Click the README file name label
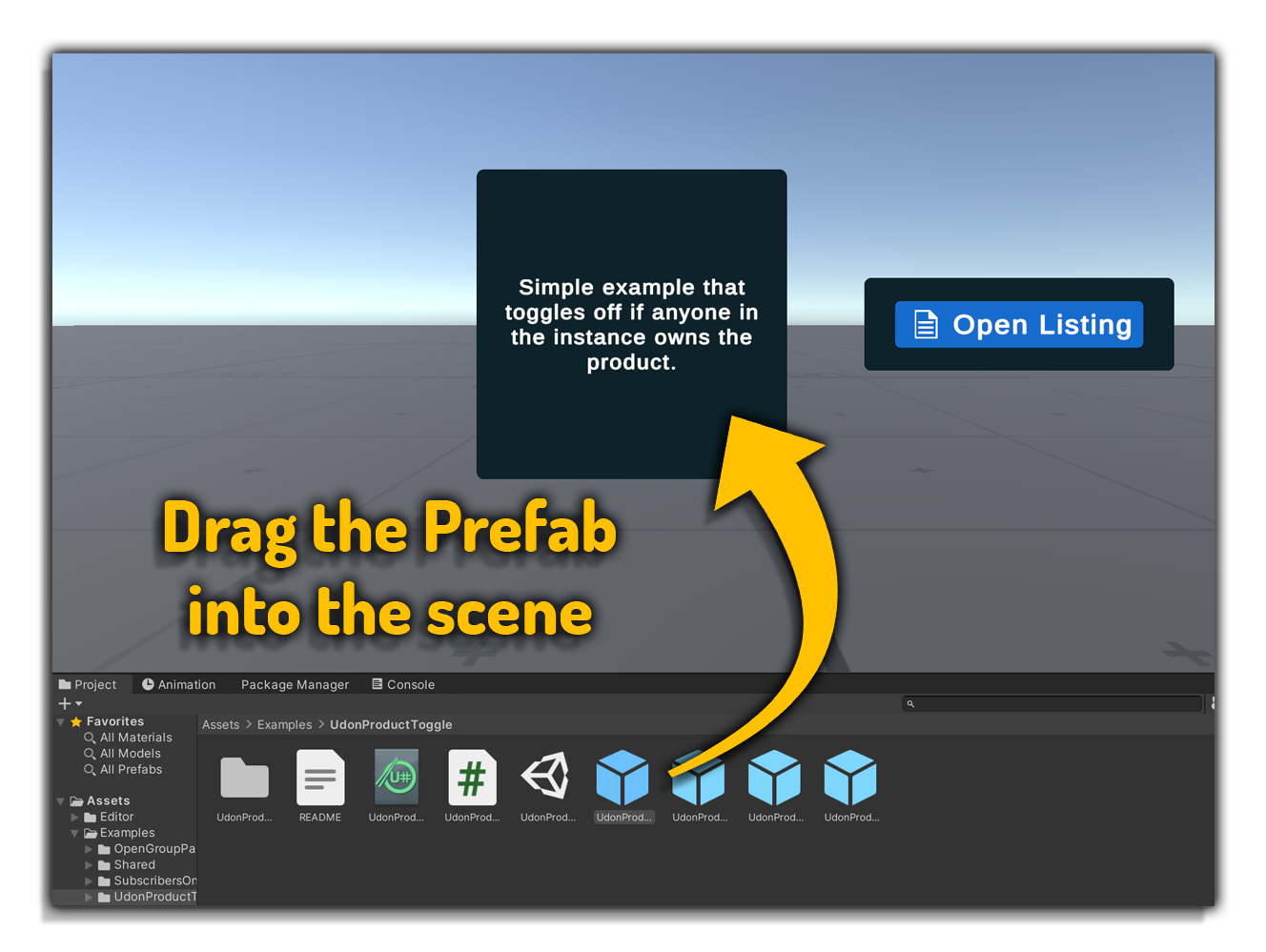 [x=320, y=818]
